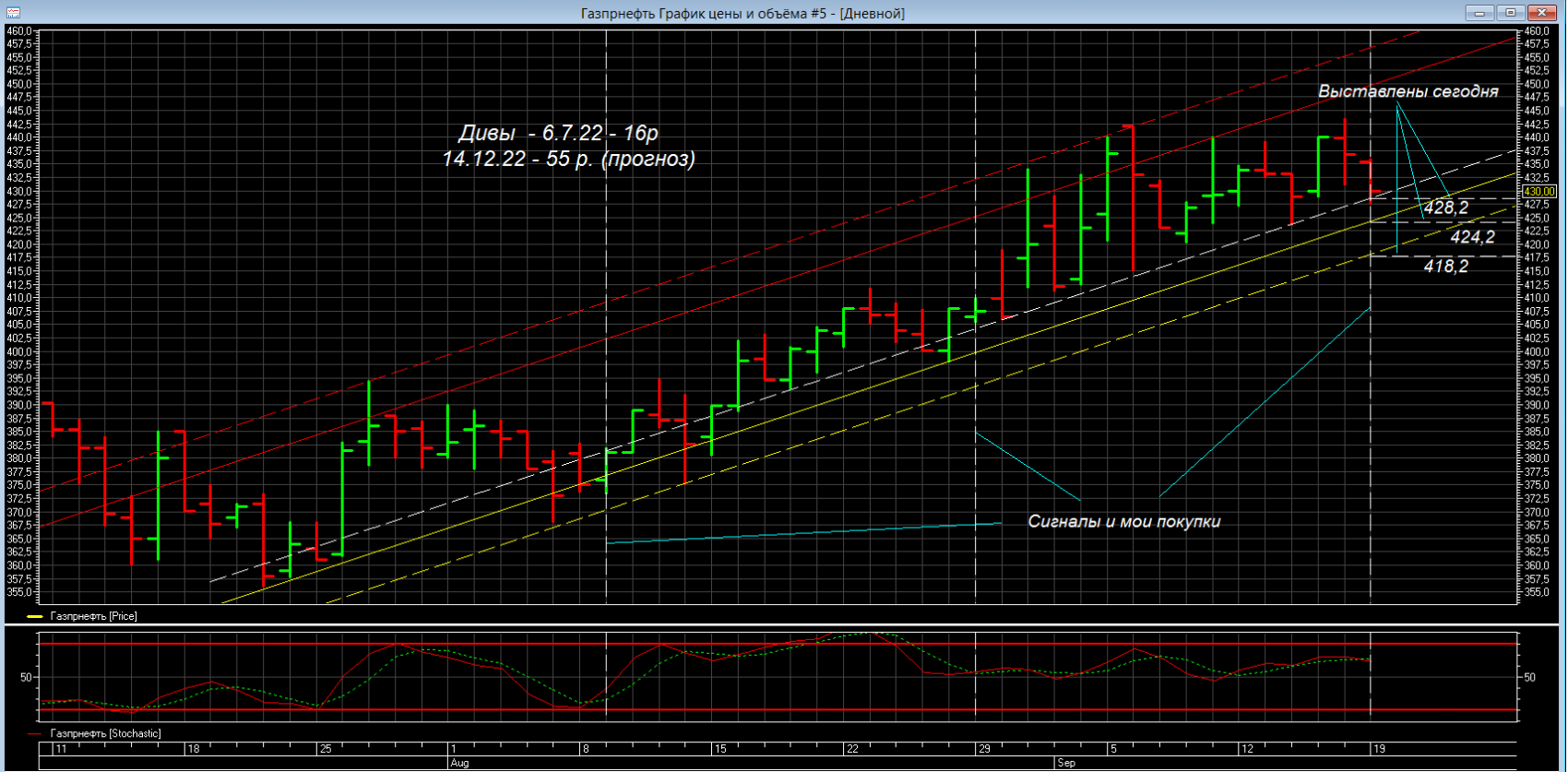Close the Газпрнефть chart window

(x=1542, y=13)
